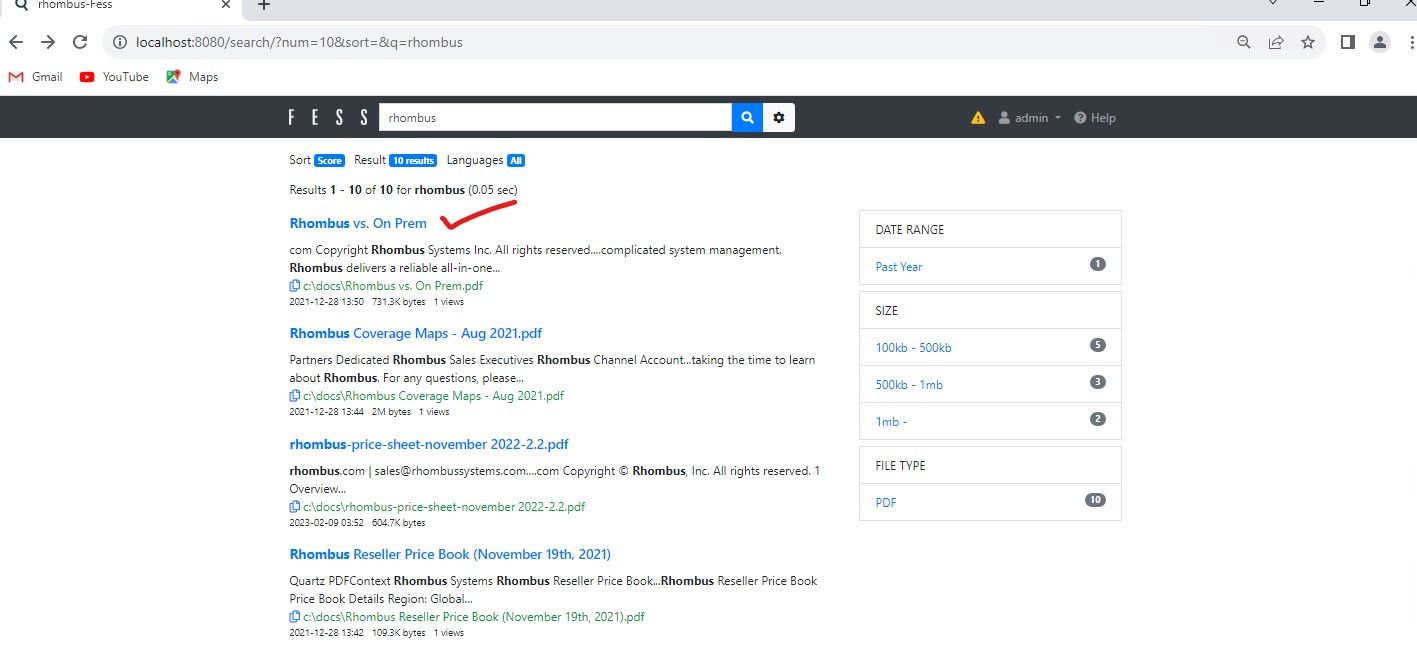Open the Help menu item
Screen dimensions: 1417x655
coord(1095,118)
